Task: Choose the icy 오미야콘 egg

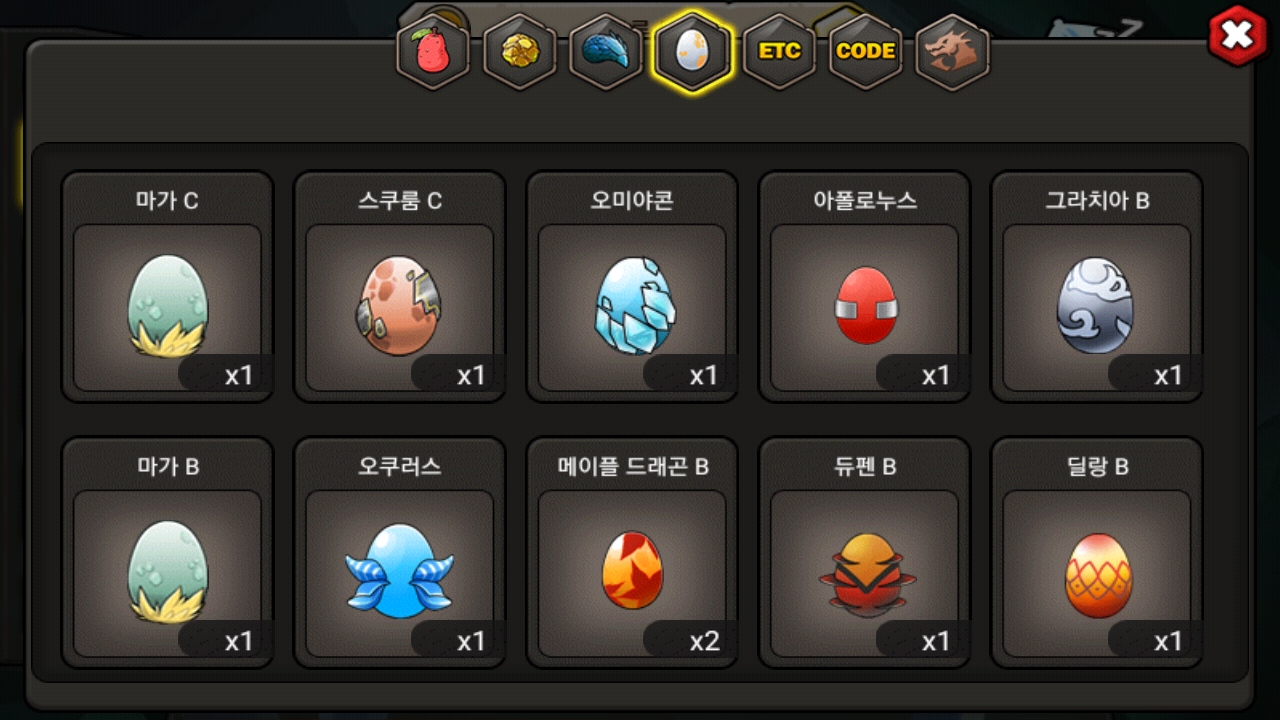Action: (632, 287)
